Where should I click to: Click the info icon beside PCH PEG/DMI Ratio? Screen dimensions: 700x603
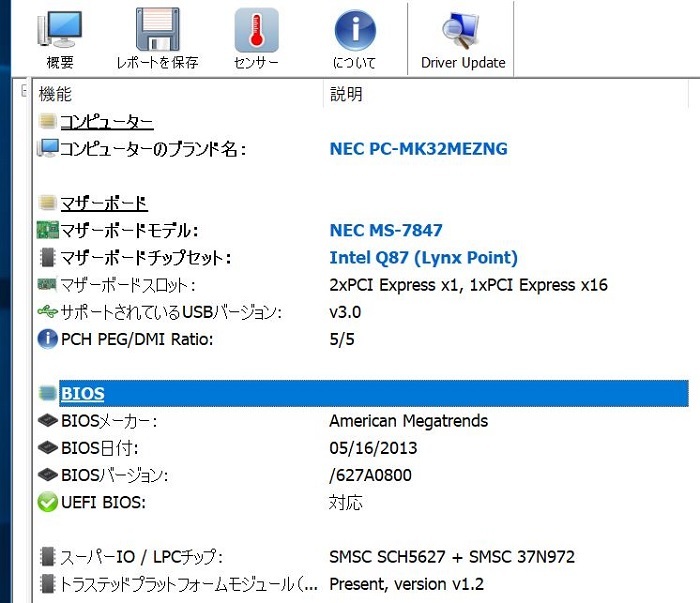click(x=47, y=339)
